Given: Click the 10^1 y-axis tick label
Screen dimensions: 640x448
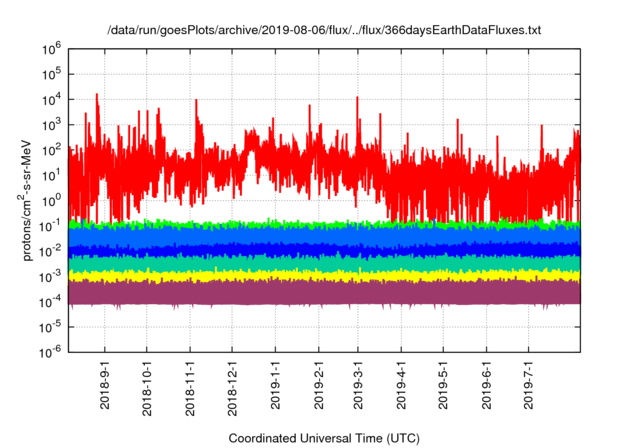Looking at the screenshot, I should 52,175.
